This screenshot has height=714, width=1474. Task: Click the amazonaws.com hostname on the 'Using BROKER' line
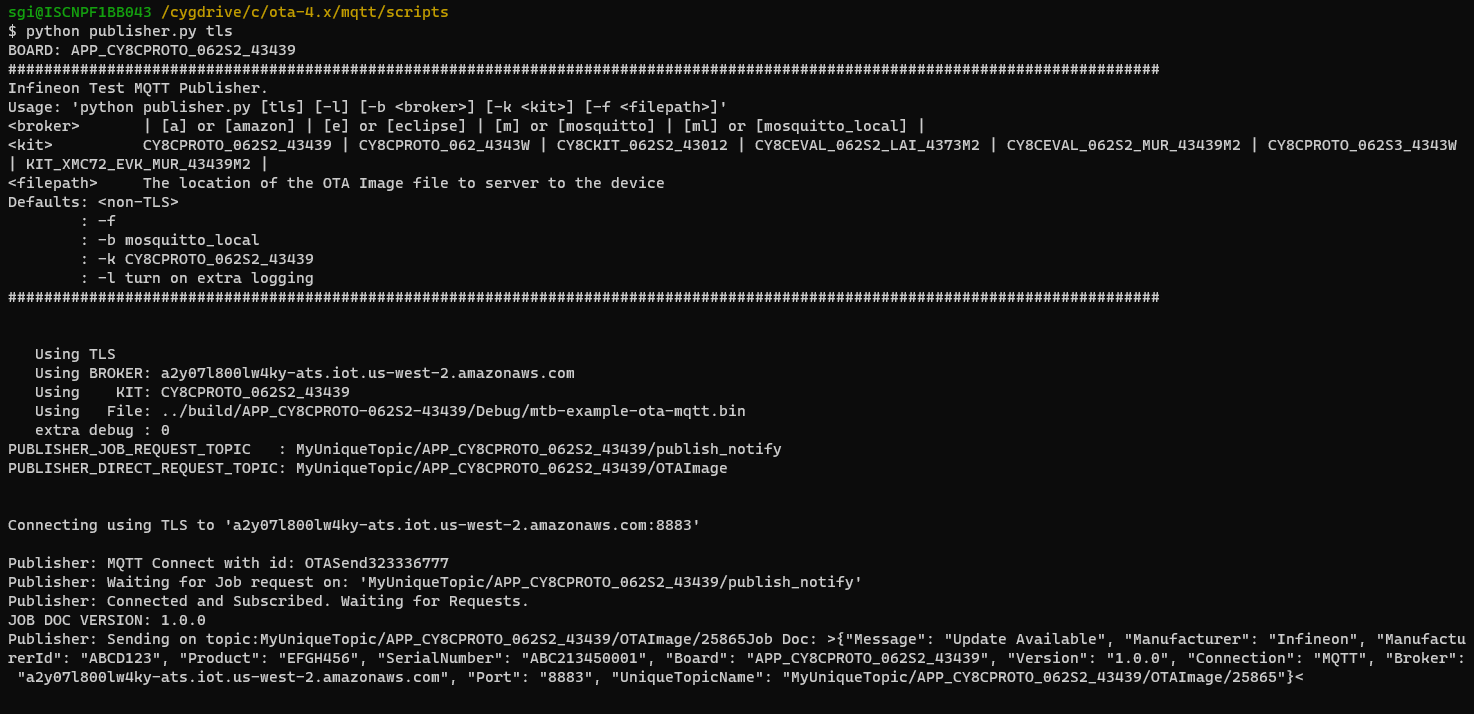367,373
